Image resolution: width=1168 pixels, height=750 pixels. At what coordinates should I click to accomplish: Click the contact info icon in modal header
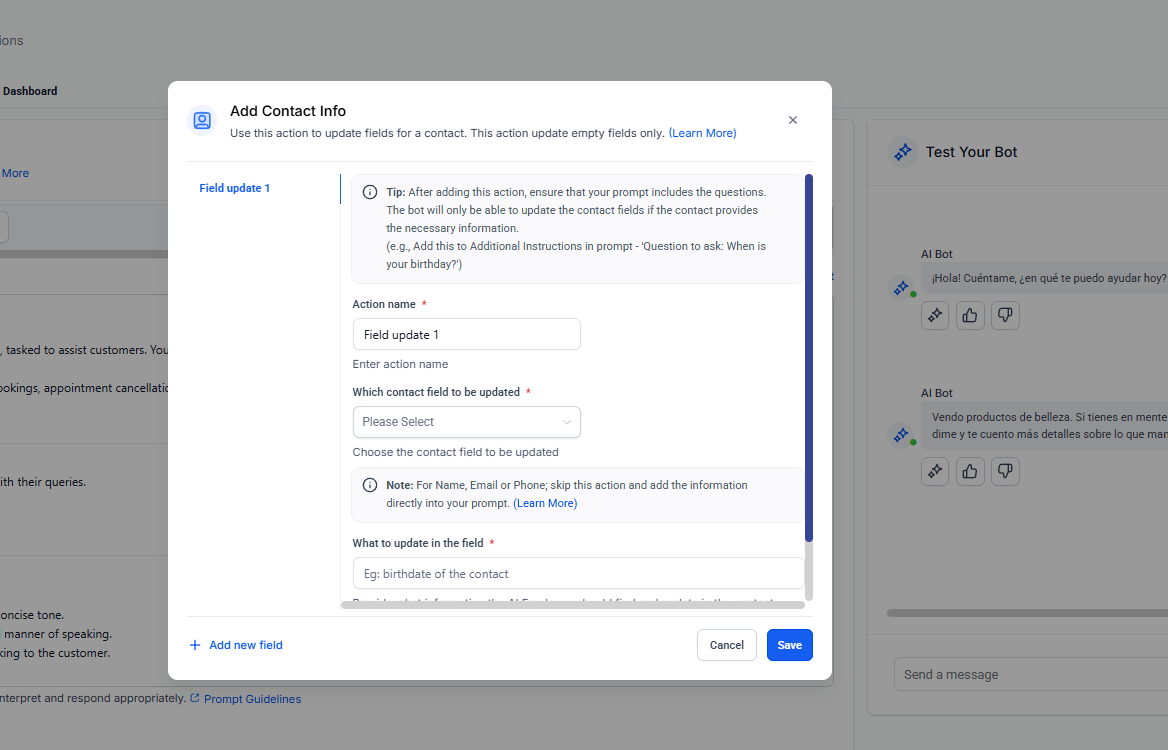coord(202,121)
